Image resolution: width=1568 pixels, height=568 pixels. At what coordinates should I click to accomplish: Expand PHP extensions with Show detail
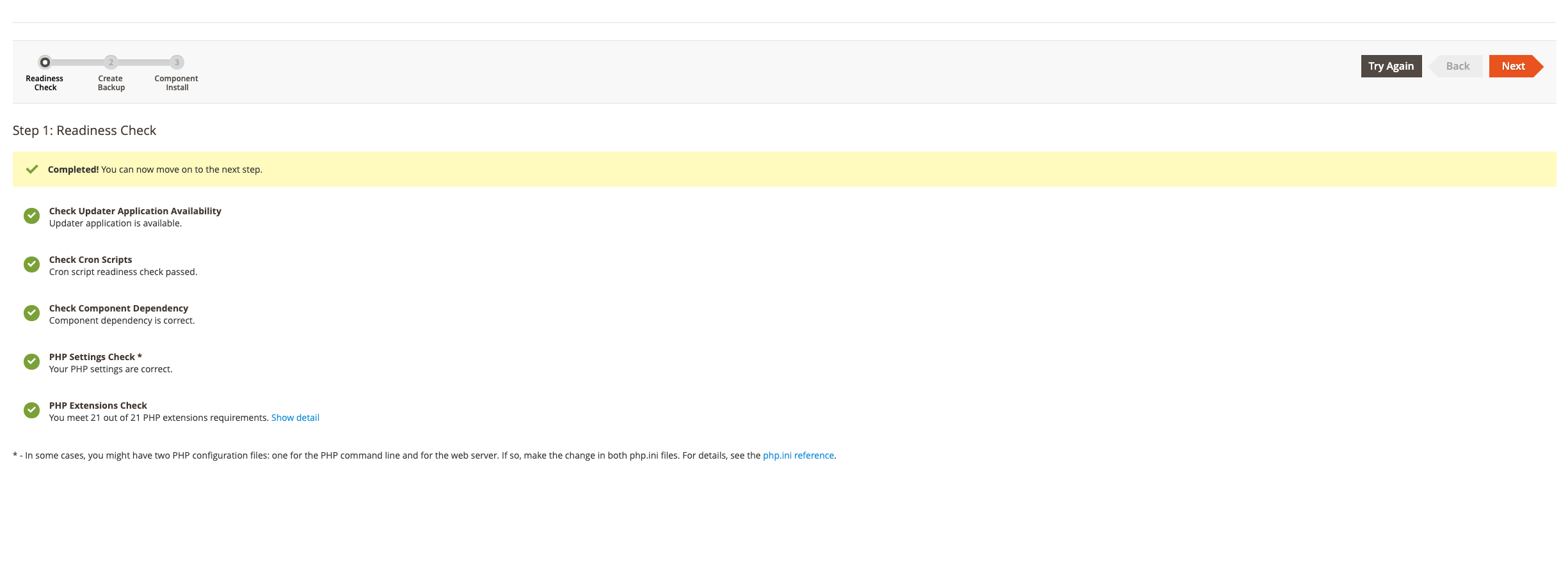(x=295, y=418)
